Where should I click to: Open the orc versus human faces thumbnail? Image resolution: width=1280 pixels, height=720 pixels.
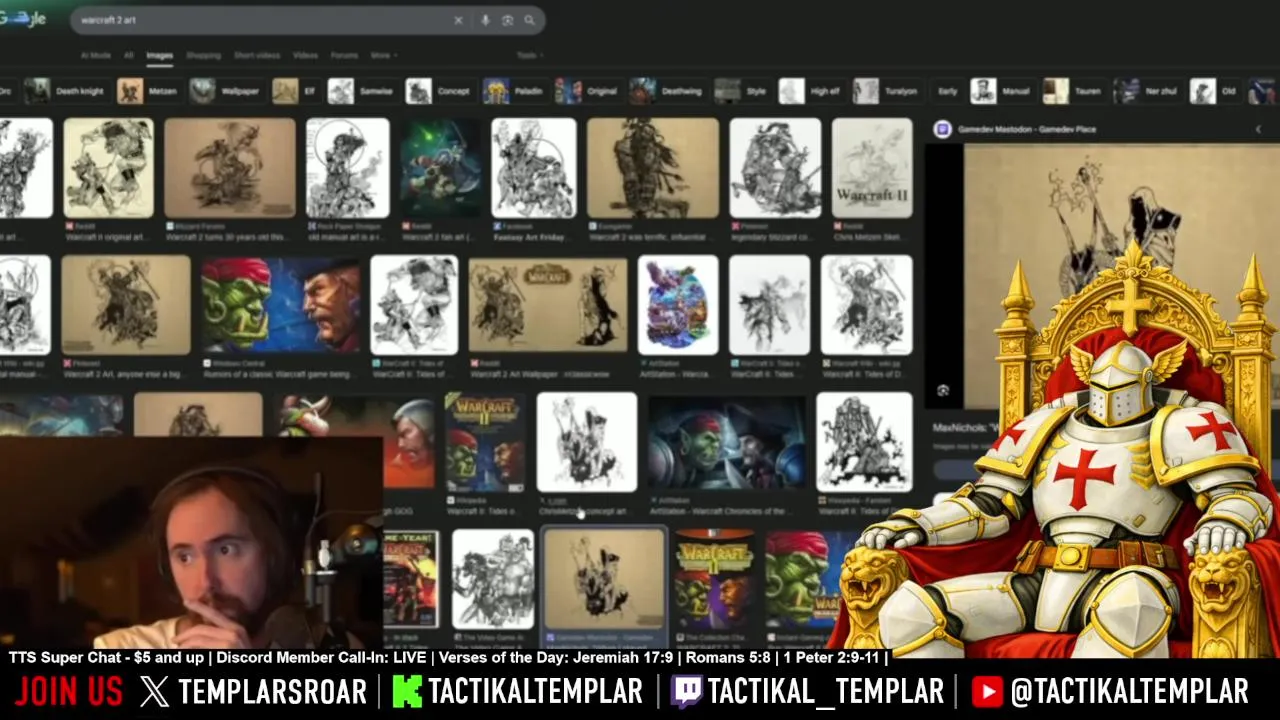pyautogui.click(x=280, y=305)
